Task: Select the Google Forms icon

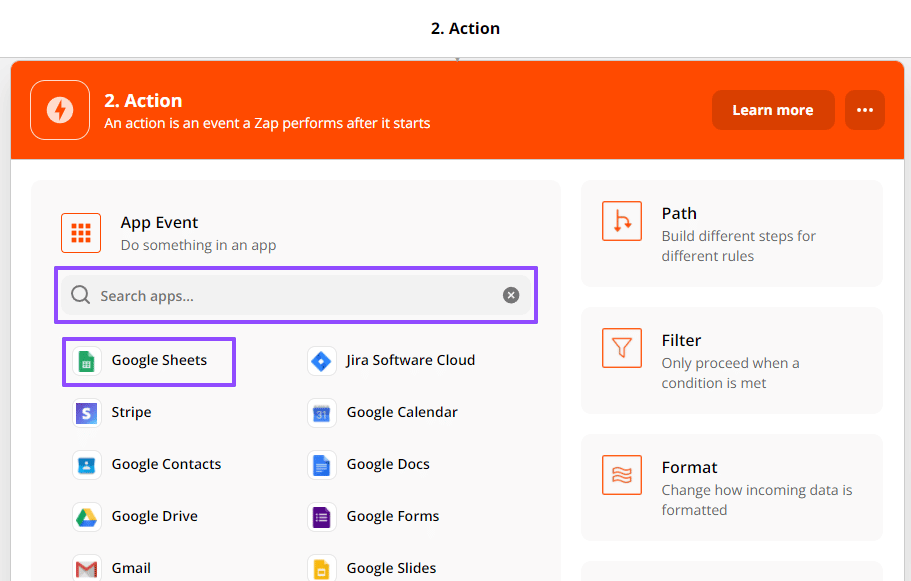Action: [321, 517]
